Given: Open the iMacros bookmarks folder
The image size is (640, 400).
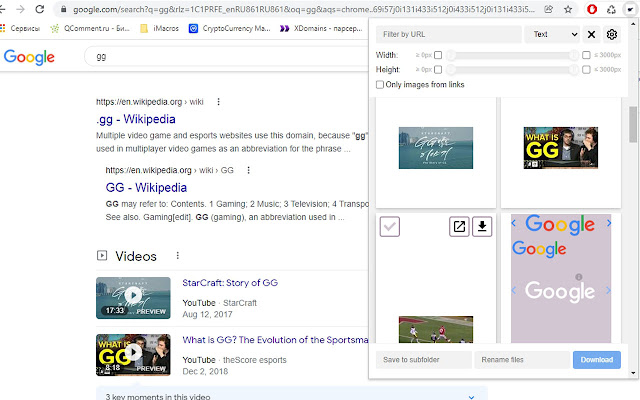Looking at the screenshot, I should click(x=160, y=28).
